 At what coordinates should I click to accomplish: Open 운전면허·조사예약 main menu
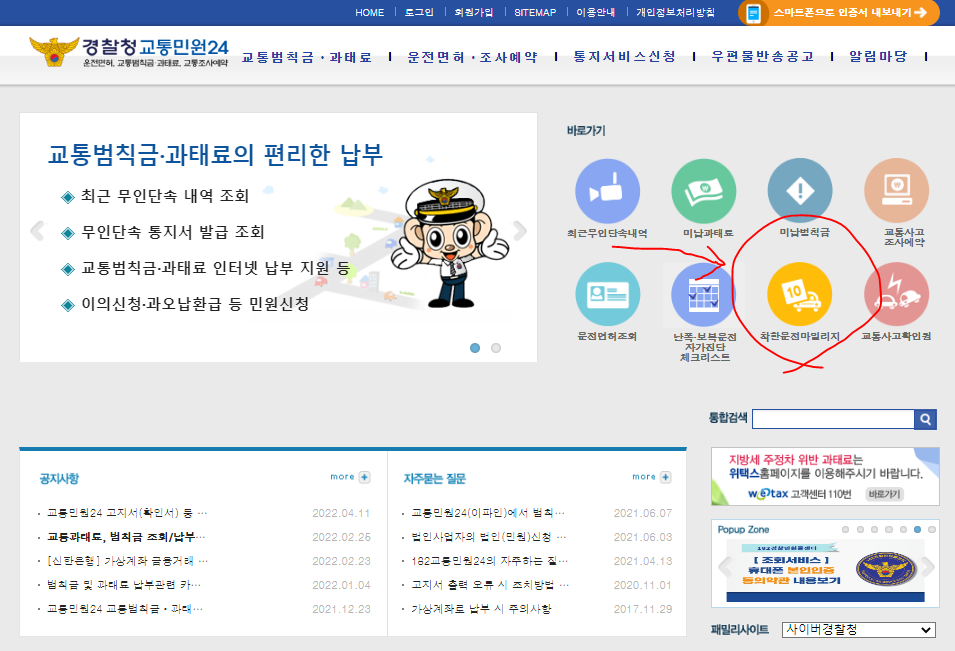[473, 57]
